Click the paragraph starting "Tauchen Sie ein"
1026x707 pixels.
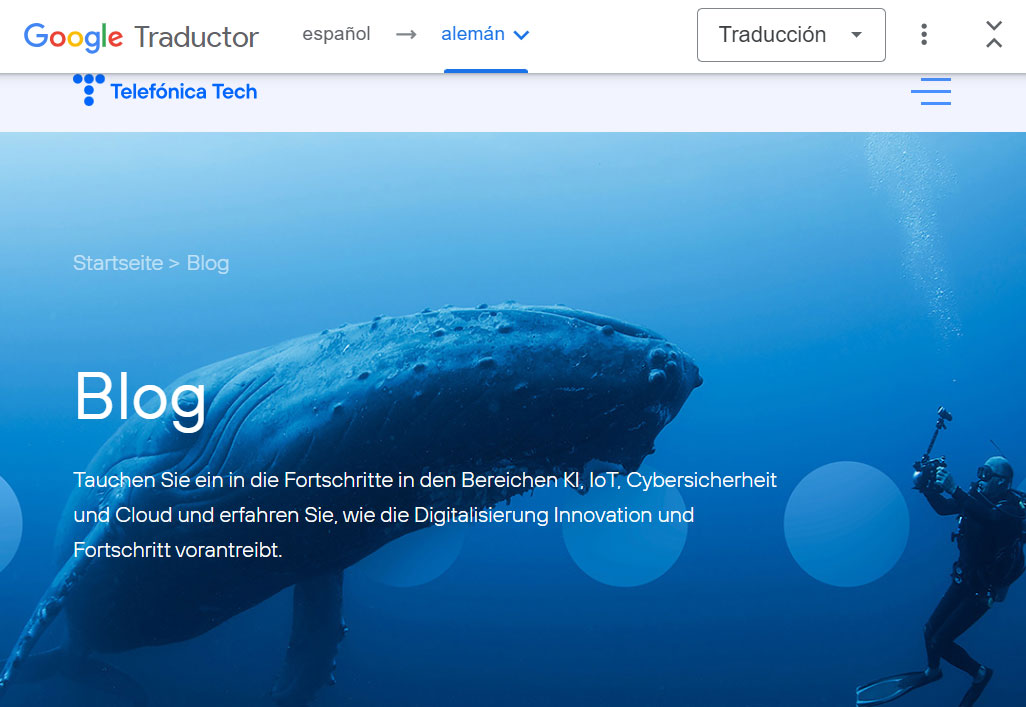pyautogui.click(x=425, y=515)
